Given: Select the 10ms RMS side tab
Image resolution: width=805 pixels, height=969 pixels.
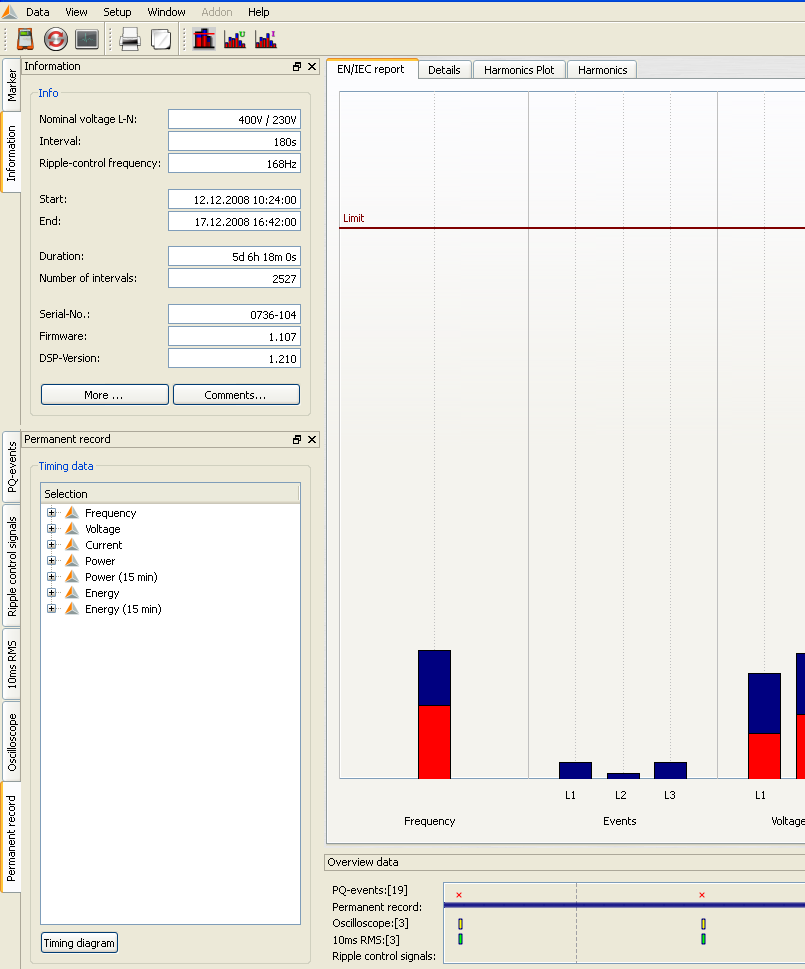Looking at the screenshot, I should pyautogui.click(x=11, y=664).
